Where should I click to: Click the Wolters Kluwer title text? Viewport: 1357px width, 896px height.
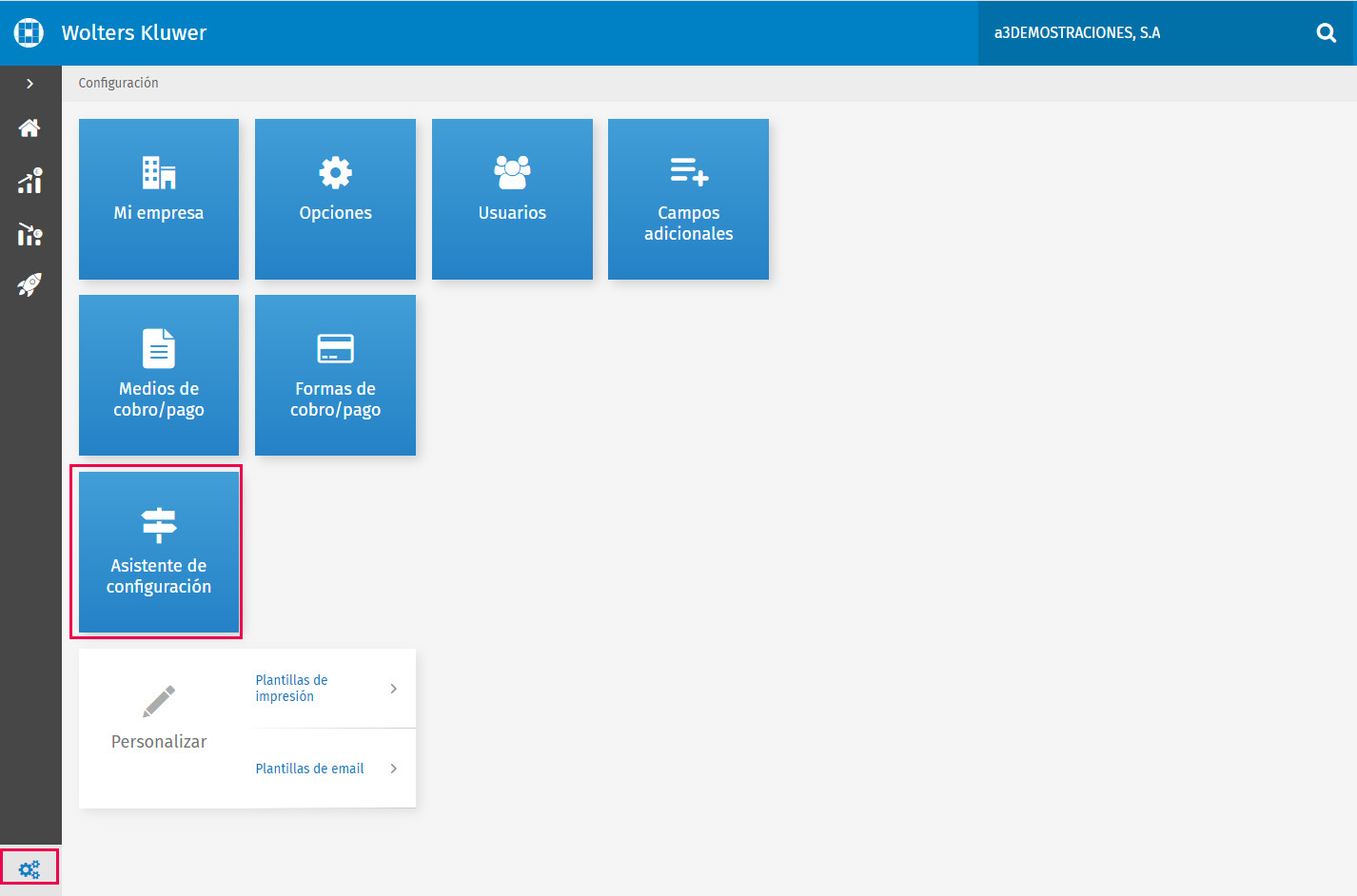coord(134,32)
